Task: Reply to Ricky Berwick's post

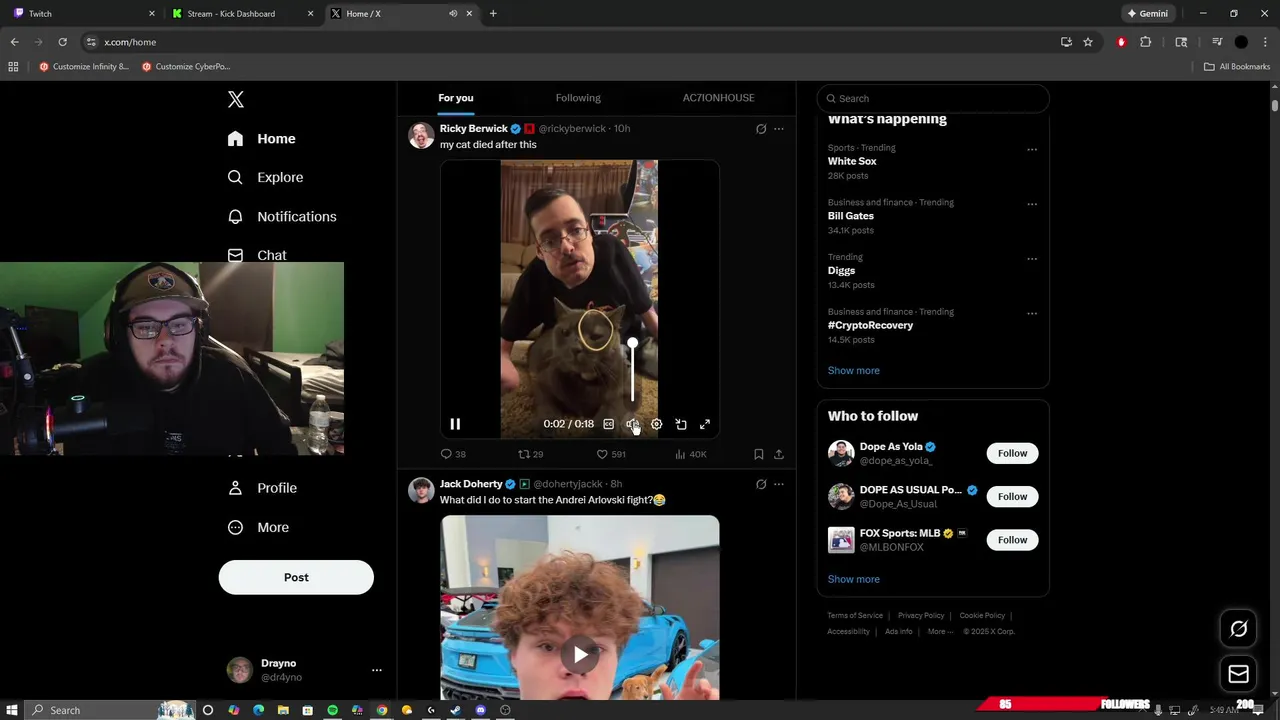Action: point(453,454)
